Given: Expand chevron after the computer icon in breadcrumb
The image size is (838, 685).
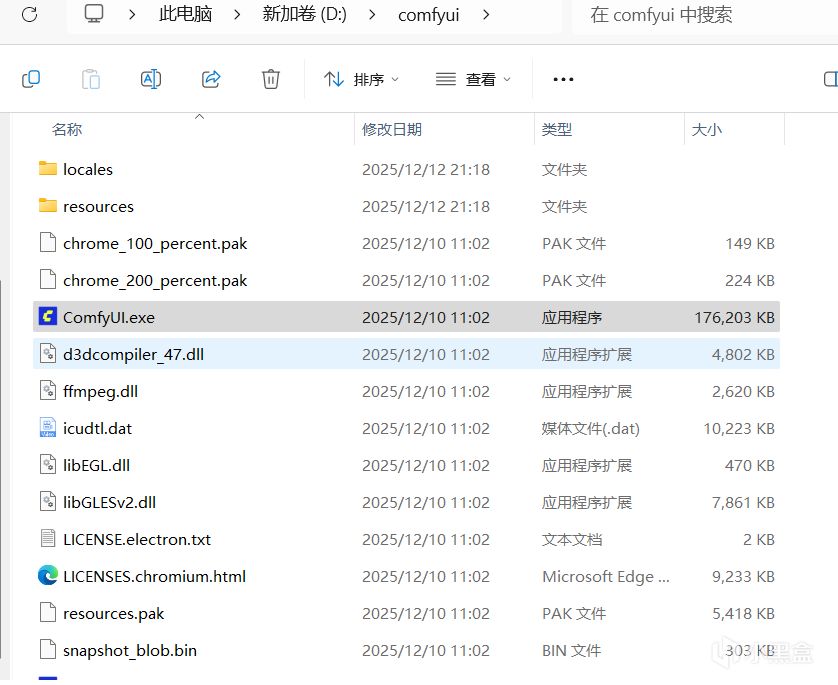Looking at the screenshot, I should coord(131,15).
